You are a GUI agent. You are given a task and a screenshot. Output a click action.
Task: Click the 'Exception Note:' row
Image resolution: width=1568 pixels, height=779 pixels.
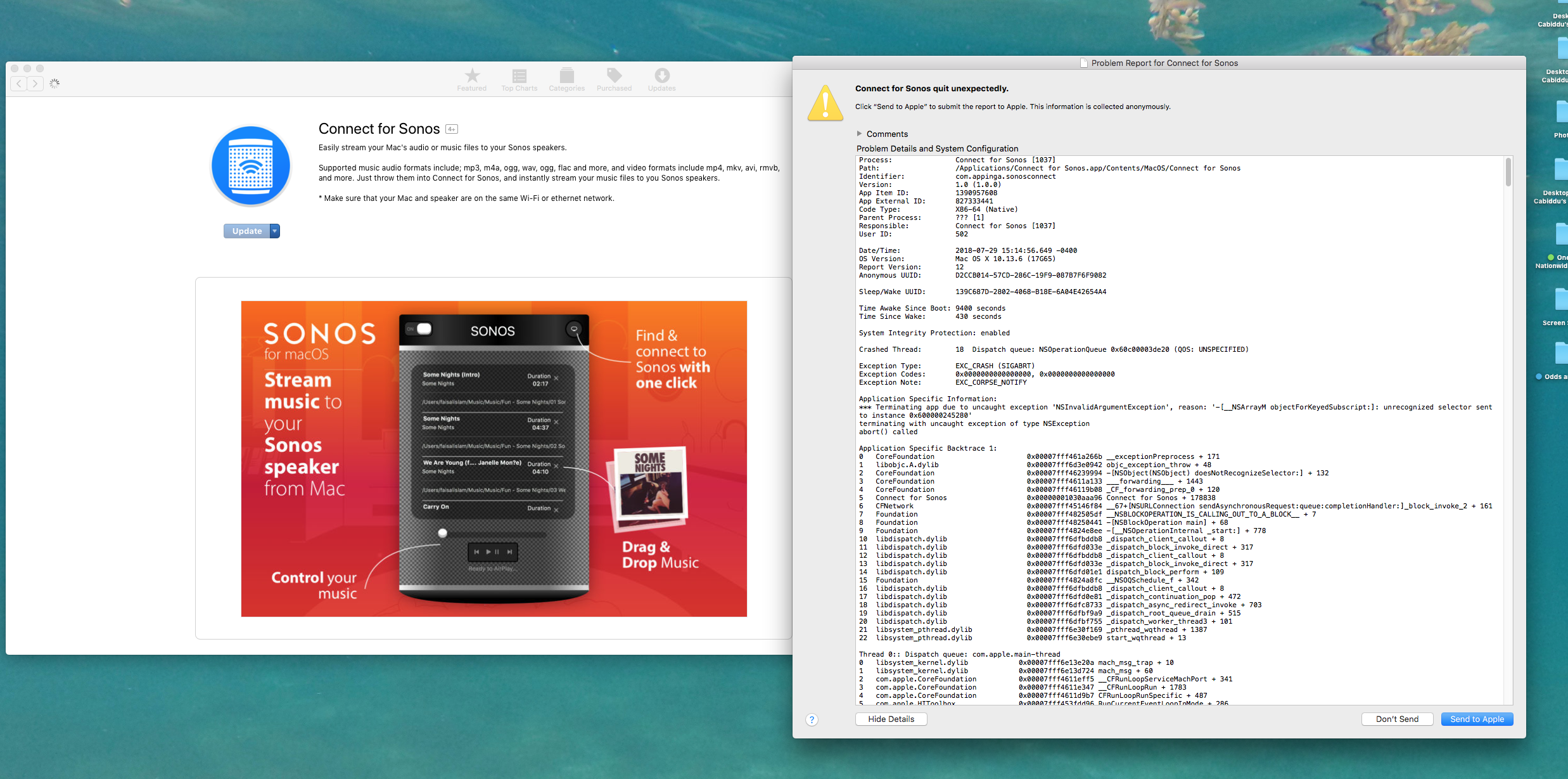[x=943, y=382]
